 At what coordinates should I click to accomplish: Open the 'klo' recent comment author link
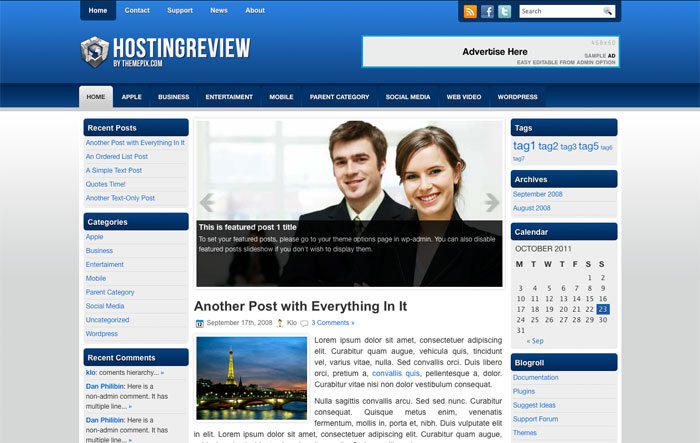[91, 372]
